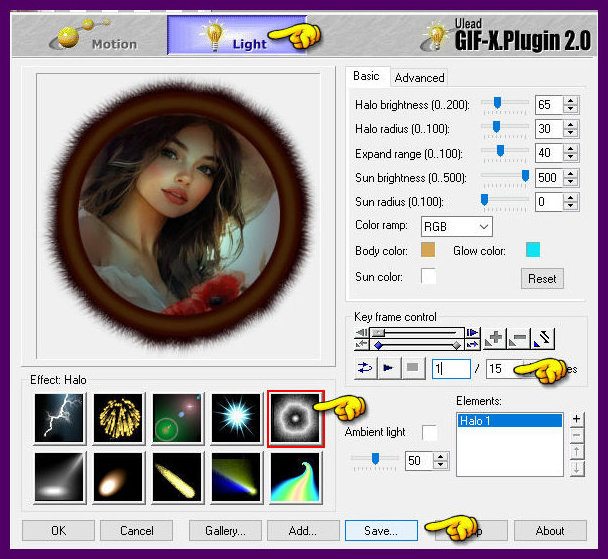Select Halo 1 in Elements list
The height and width of the screenshot is (559, 608).
[507, 421]
